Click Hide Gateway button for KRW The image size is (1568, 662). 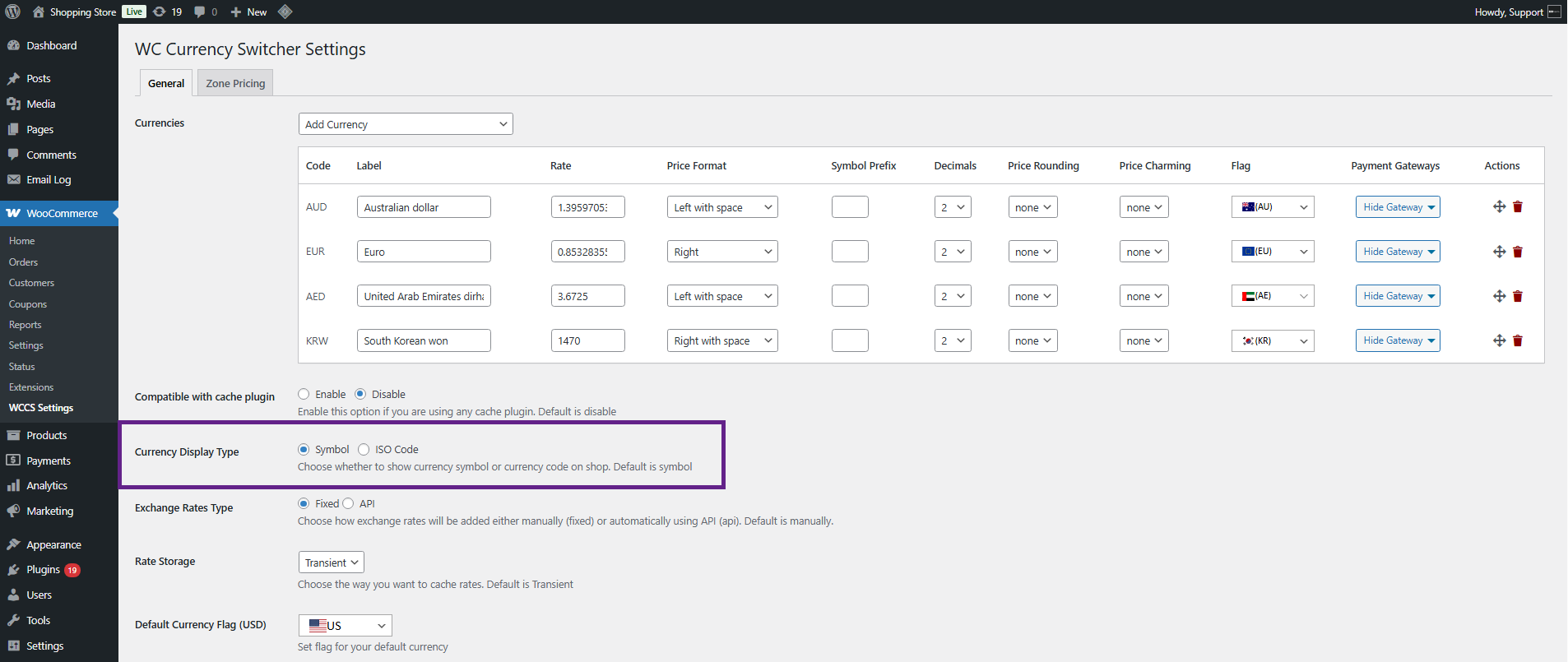tap(1398, 340)
